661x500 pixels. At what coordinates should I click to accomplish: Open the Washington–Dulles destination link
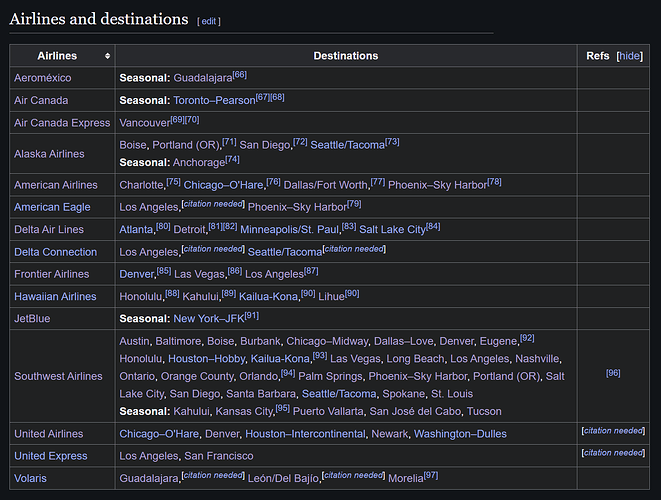pos(460,434)
